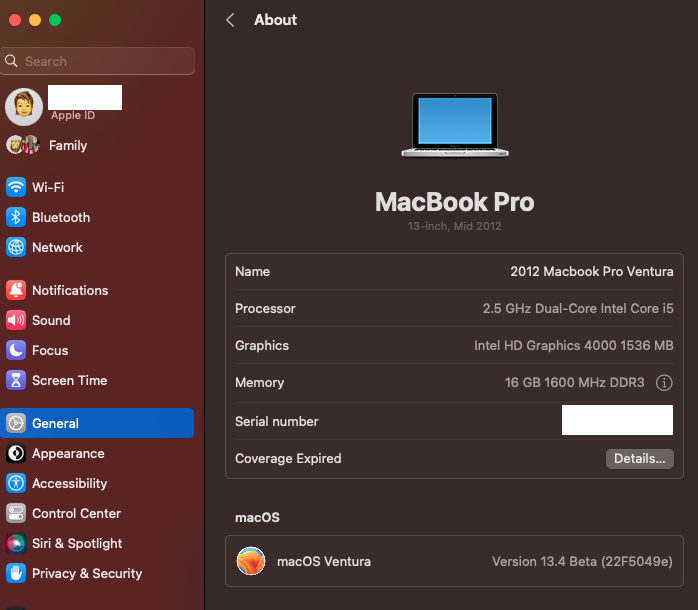Screen dimensions: 698x610
Task: Click the Apple ID profile avatar
Action: pos(24,107)
